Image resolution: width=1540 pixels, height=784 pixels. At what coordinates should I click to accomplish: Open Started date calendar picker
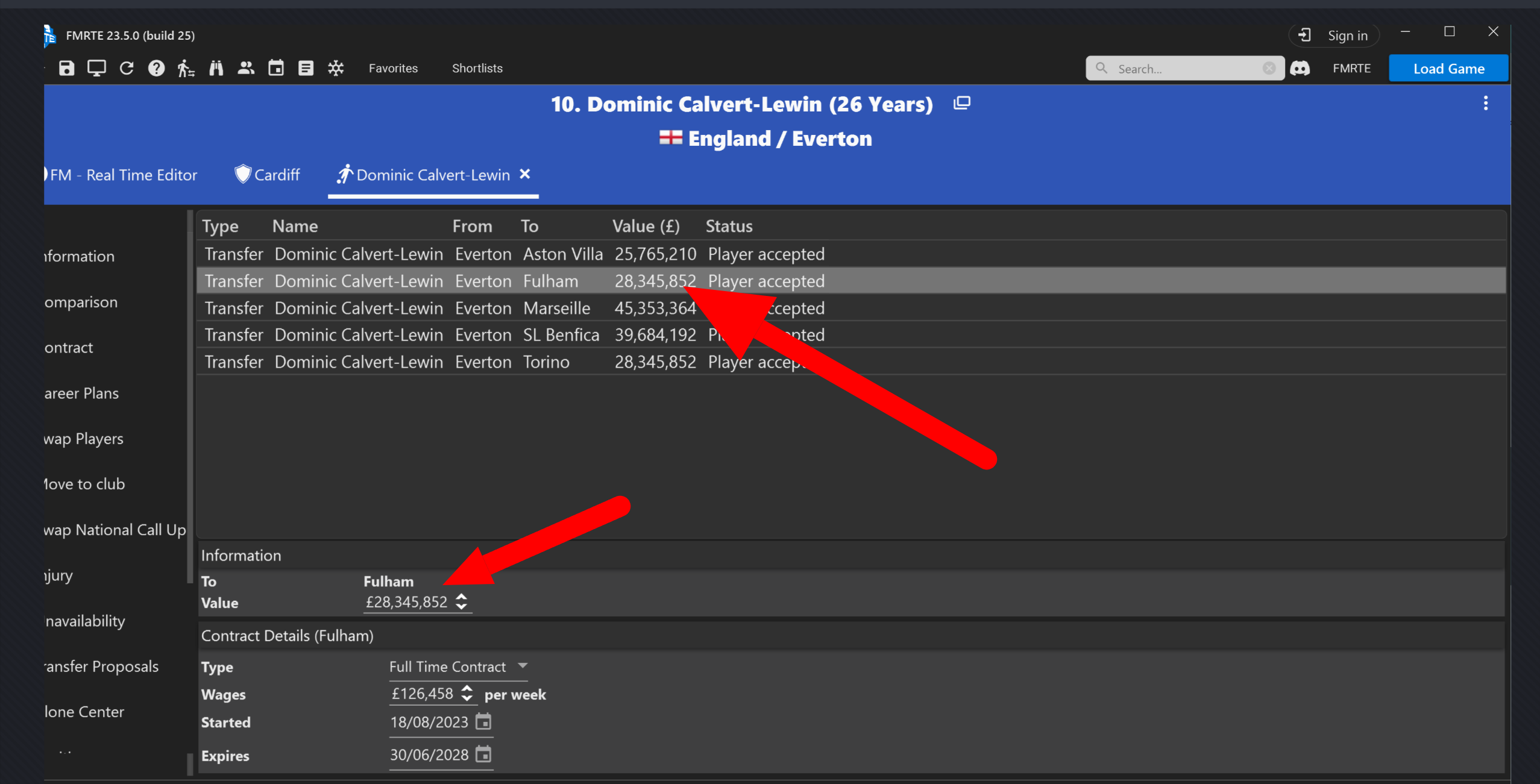(483, 721)
